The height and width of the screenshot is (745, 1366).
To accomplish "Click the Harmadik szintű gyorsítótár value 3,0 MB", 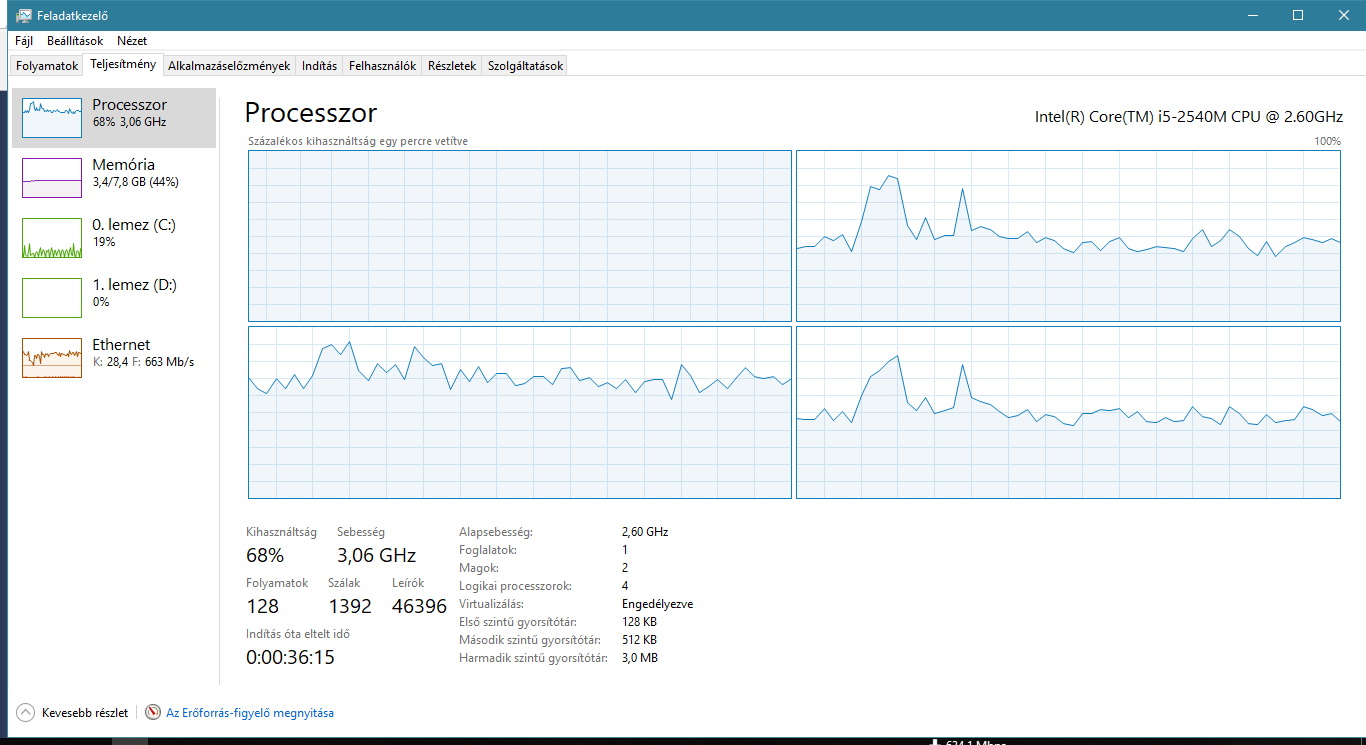I will [640, 658].
